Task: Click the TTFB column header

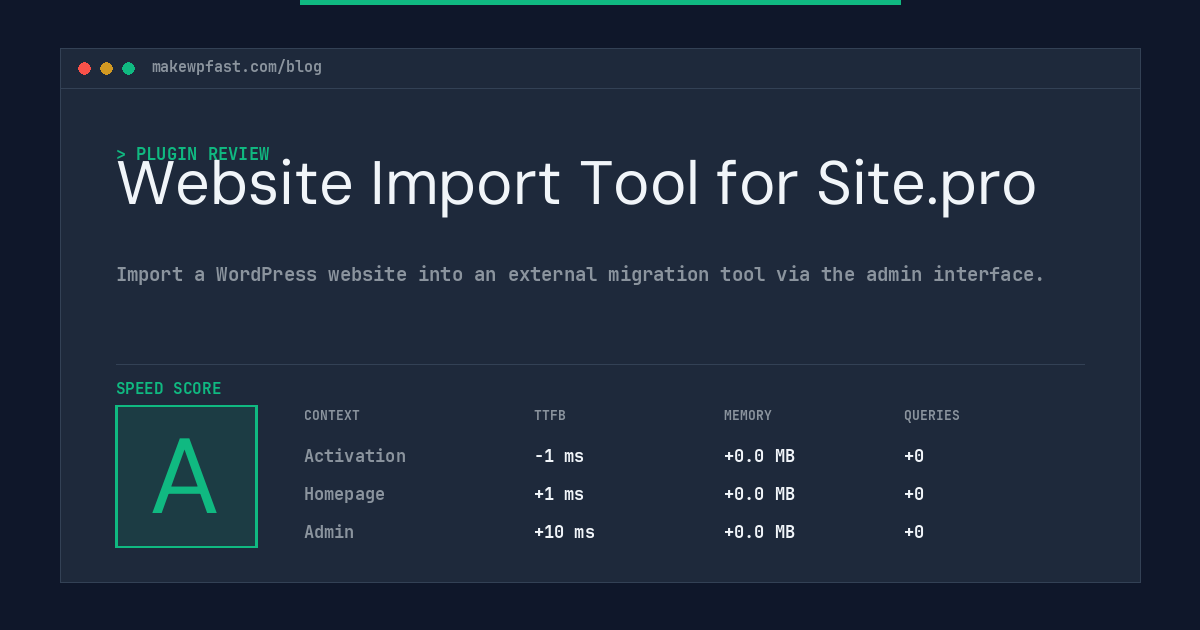Action: 550,416
